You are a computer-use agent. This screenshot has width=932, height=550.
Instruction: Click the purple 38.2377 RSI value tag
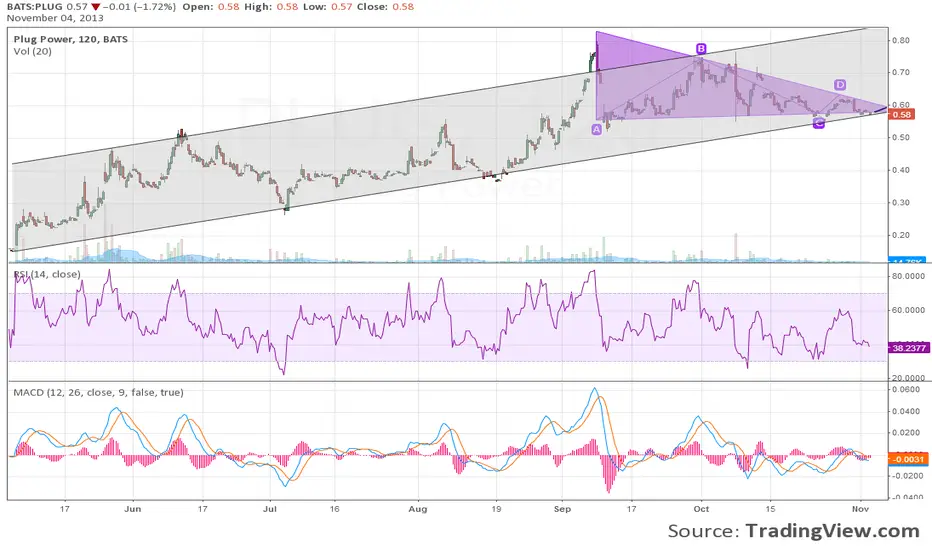pos(908,348)
